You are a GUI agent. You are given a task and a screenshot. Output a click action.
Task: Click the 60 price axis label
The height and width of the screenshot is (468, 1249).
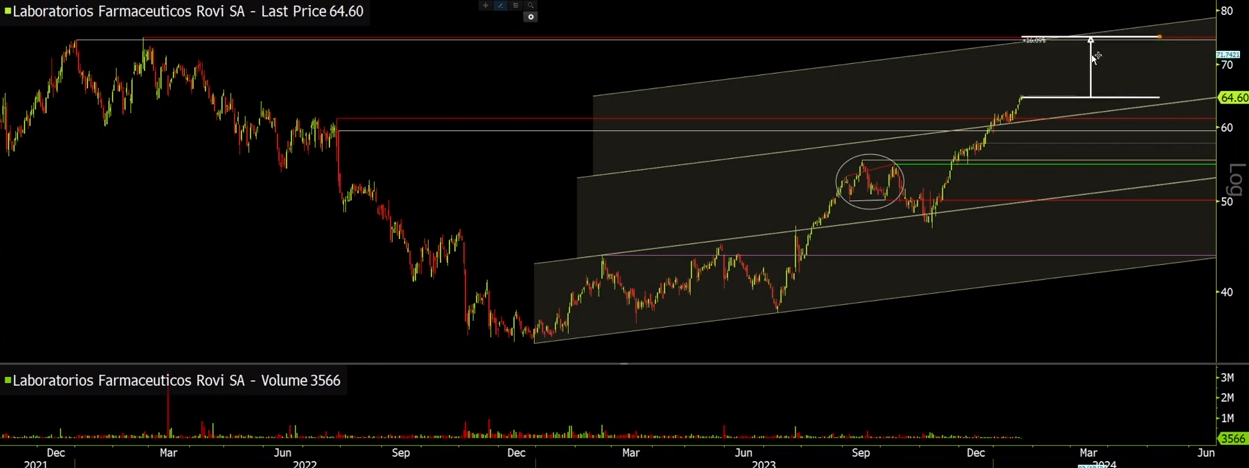tap(1226, 128)
